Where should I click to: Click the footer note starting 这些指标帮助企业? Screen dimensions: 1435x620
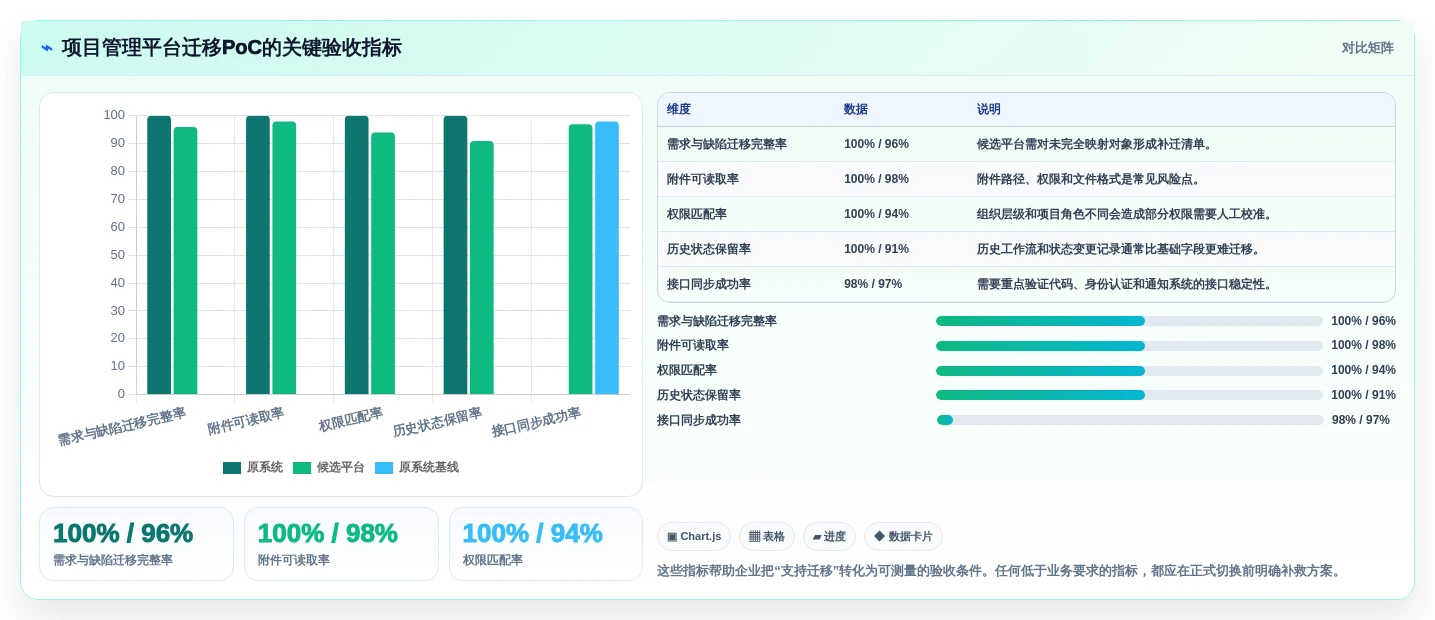click(1000, 571)
